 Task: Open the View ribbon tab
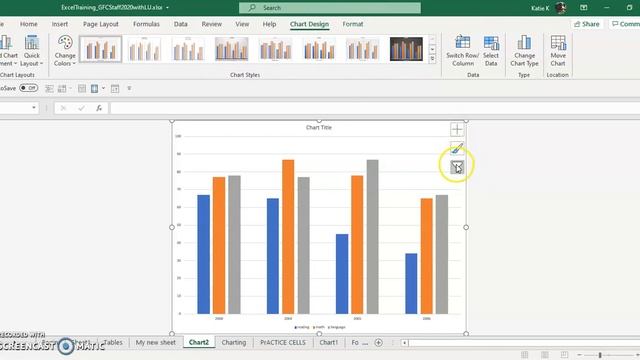click(242, 24)
